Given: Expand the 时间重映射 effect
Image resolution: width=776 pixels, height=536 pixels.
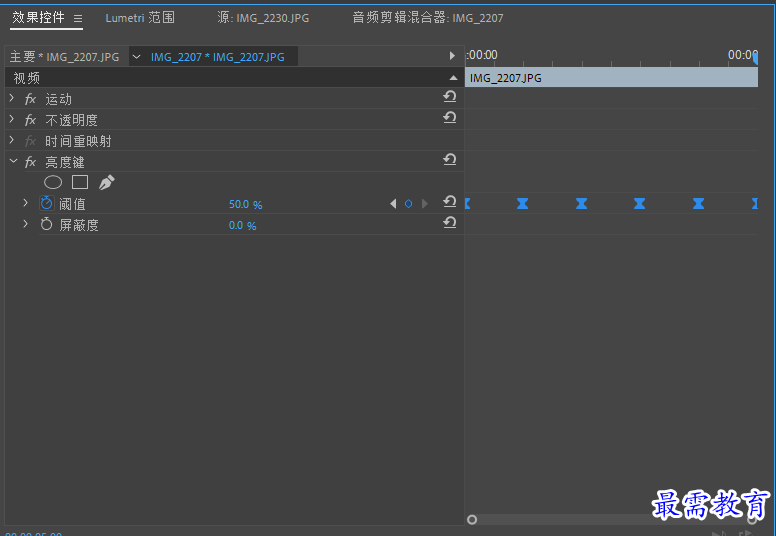Looking at the screenshot, I should pyautogui.click(x=12, y=141).
